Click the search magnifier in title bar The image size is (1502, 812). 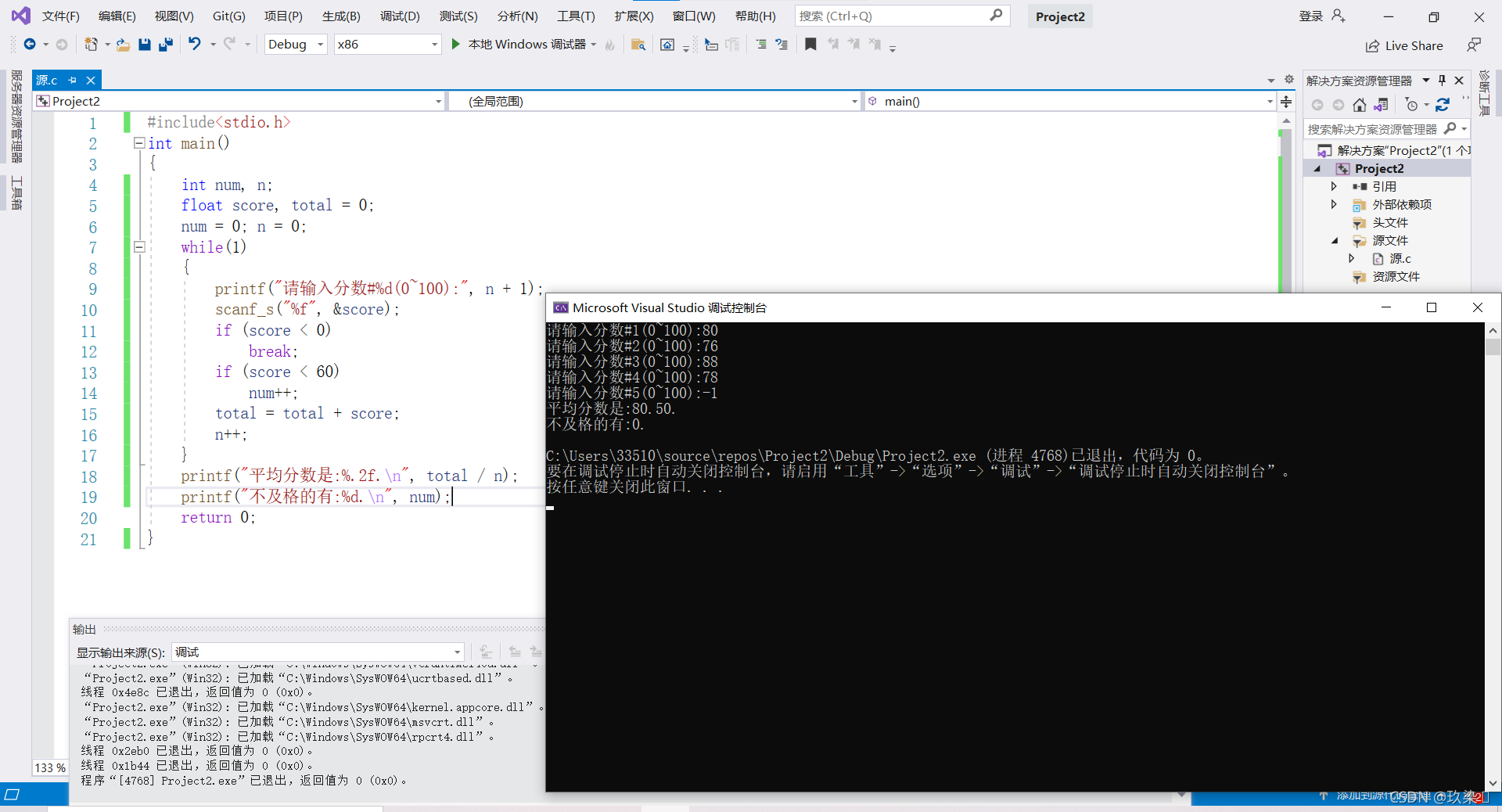995,16
